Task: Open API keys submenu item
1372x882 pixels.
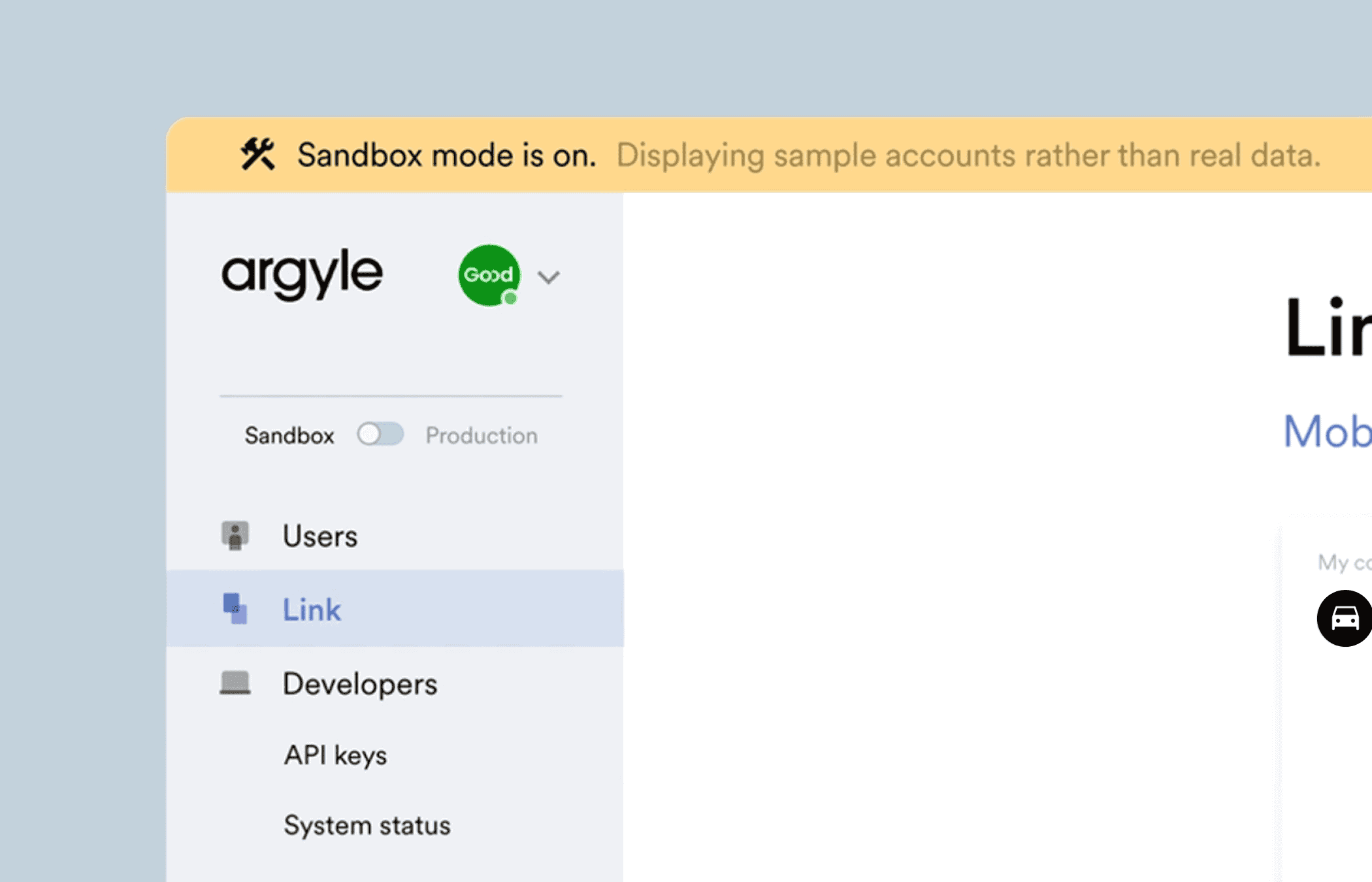Action: click(335, 755)
